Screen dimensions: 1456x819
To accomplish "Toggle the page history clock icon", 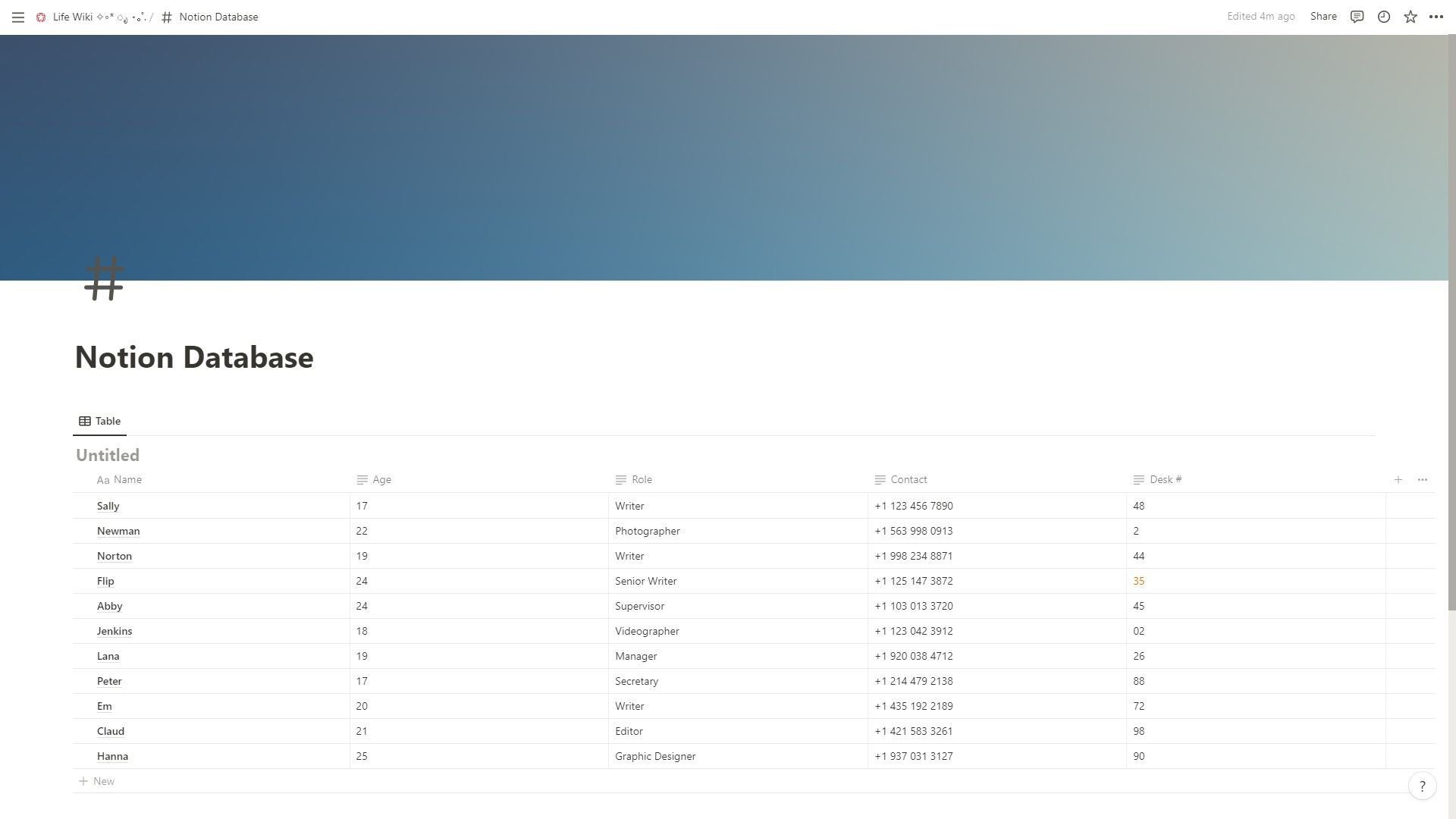I will coord(1383,17).
